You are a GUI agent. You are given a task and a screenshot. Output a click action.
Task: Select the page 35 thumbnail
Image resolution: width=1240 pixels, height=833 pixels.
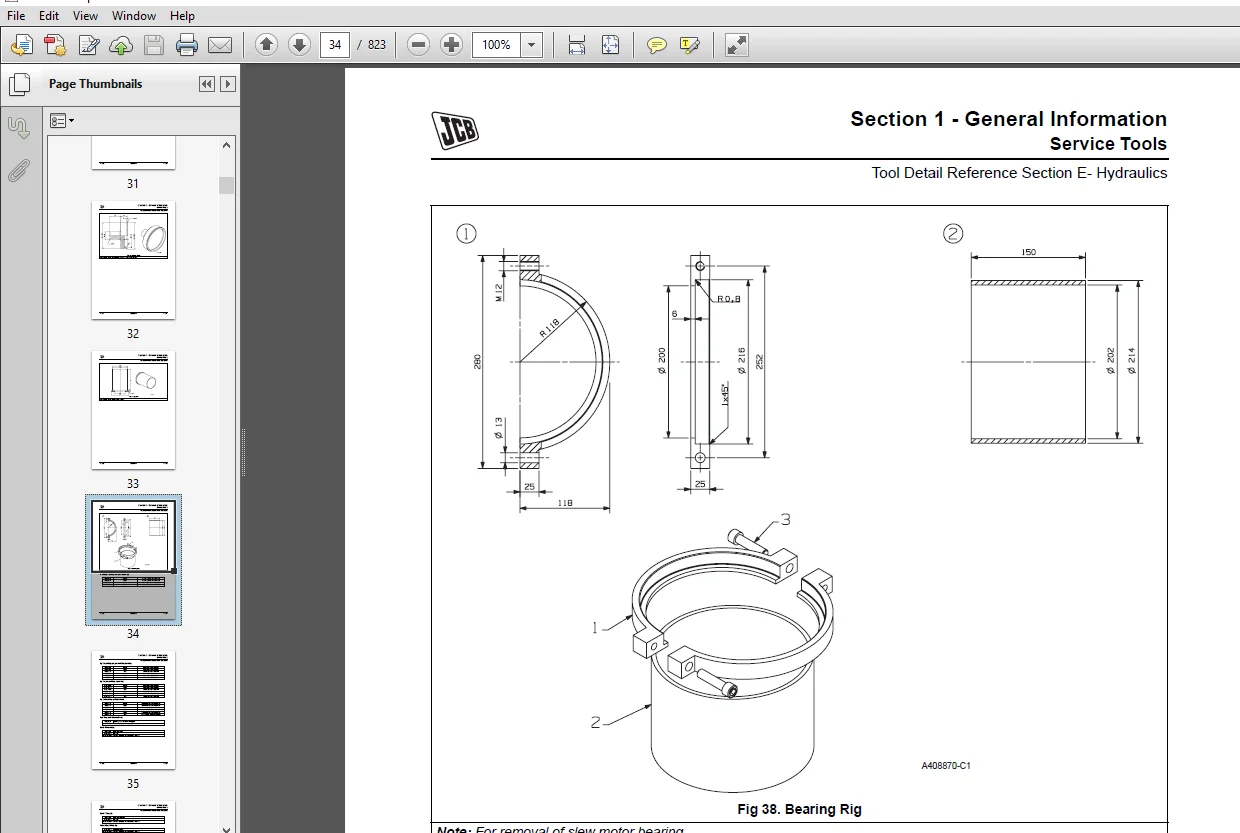coord(133,710)
